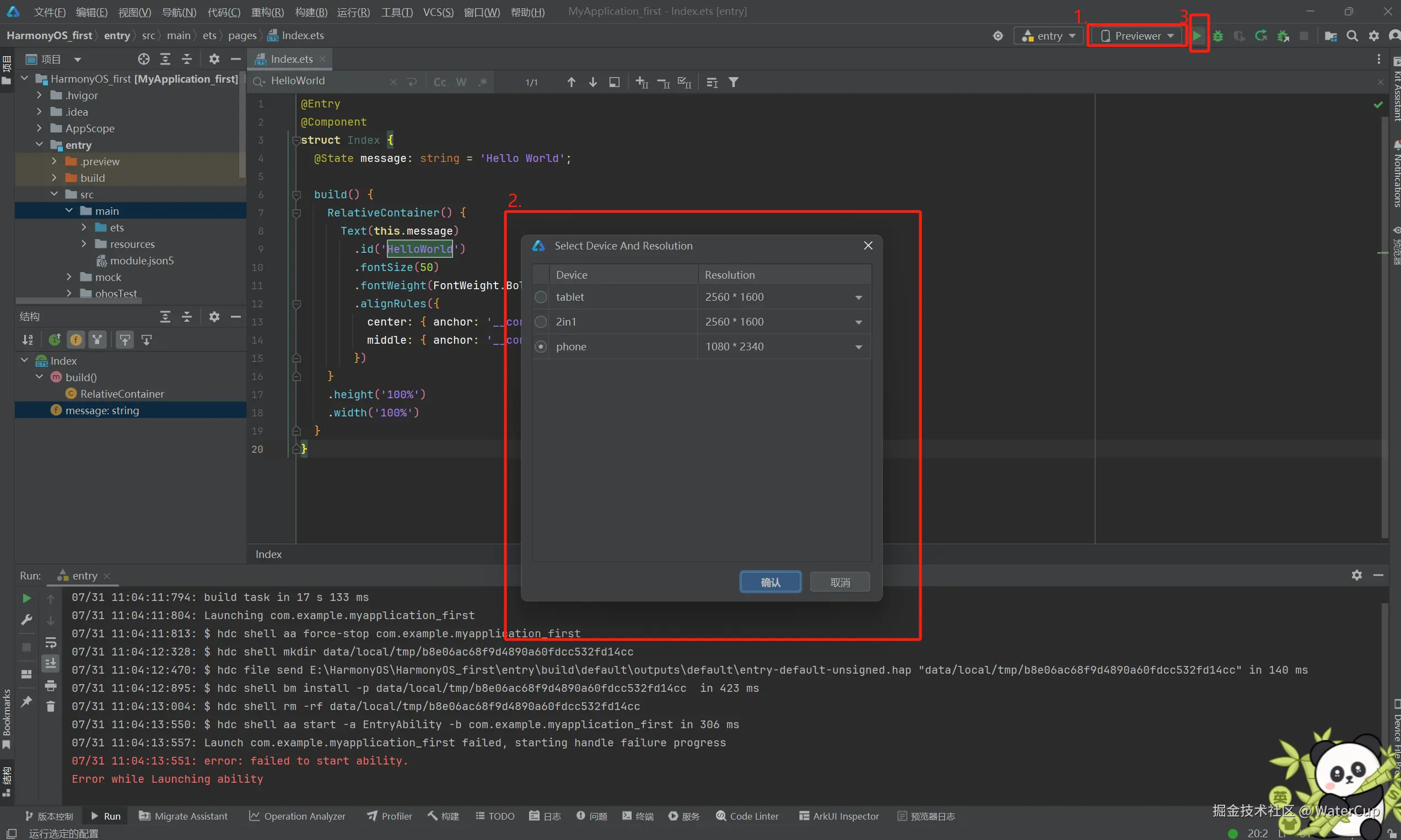This screenshot has width=1401, height=840.
Task: Click trash icon to clear the Run console
Action: [50, 706]
